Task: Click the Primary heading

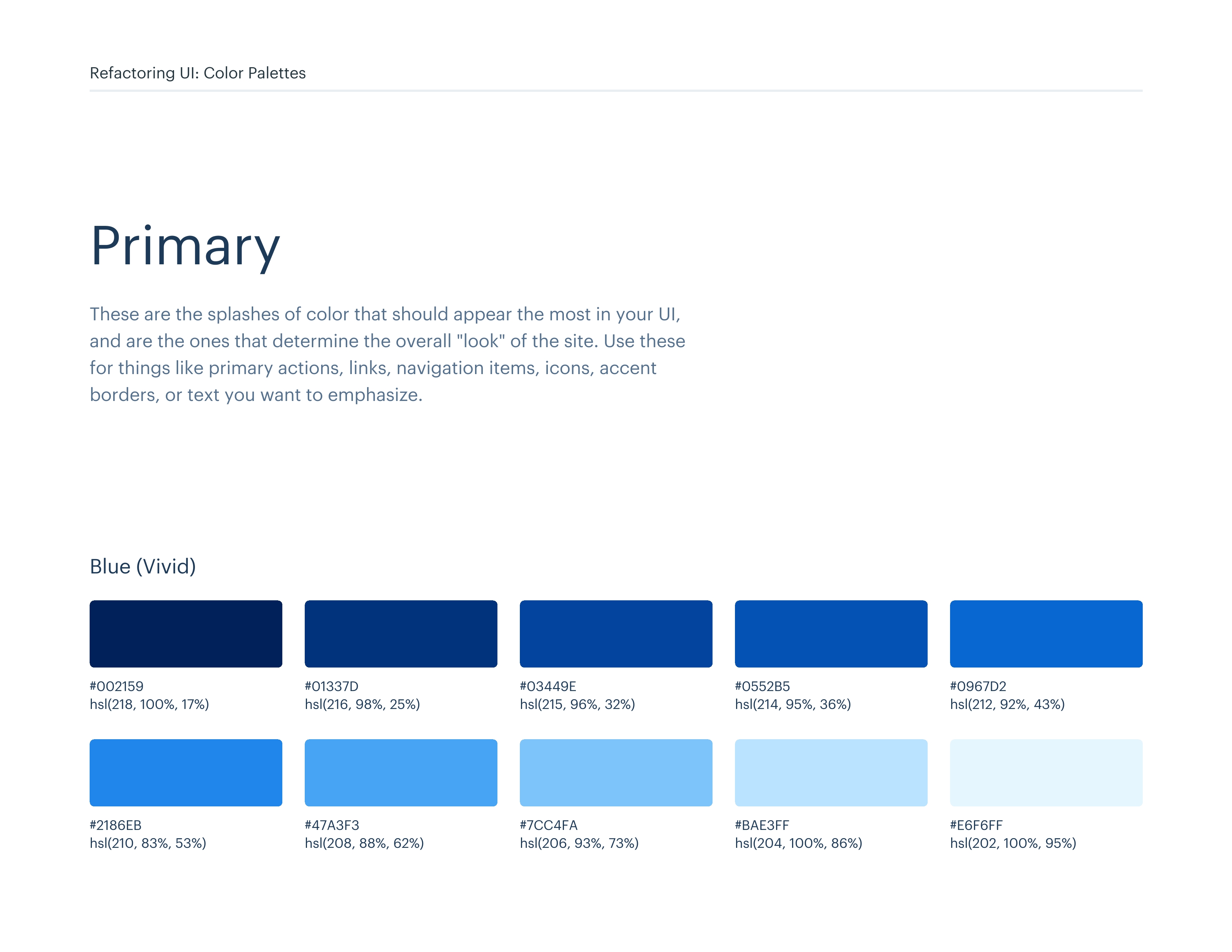Action: pos(185,246)
